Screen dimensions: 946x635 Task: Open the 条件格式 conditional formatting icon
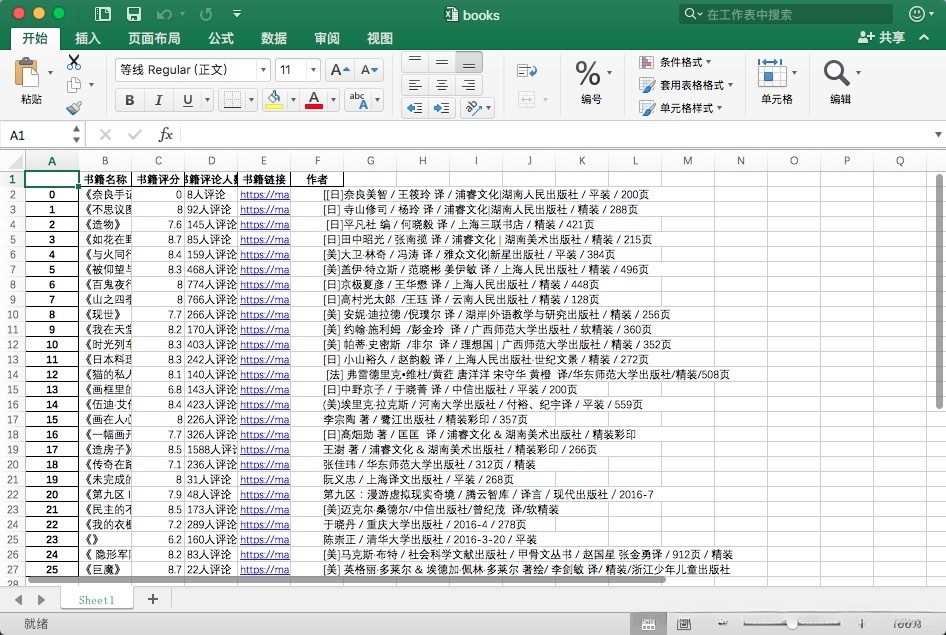click(647, 61)
